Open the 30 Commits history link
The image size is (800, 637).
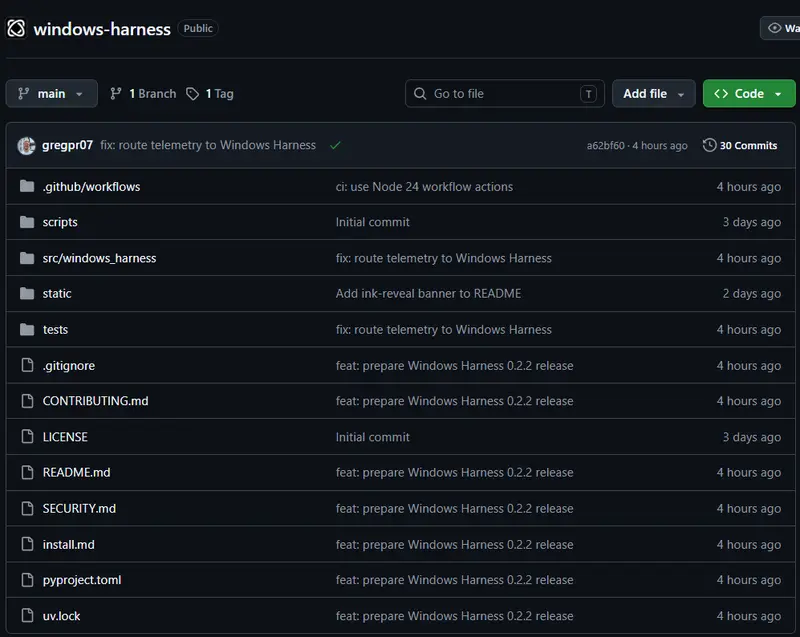(740, 145)
